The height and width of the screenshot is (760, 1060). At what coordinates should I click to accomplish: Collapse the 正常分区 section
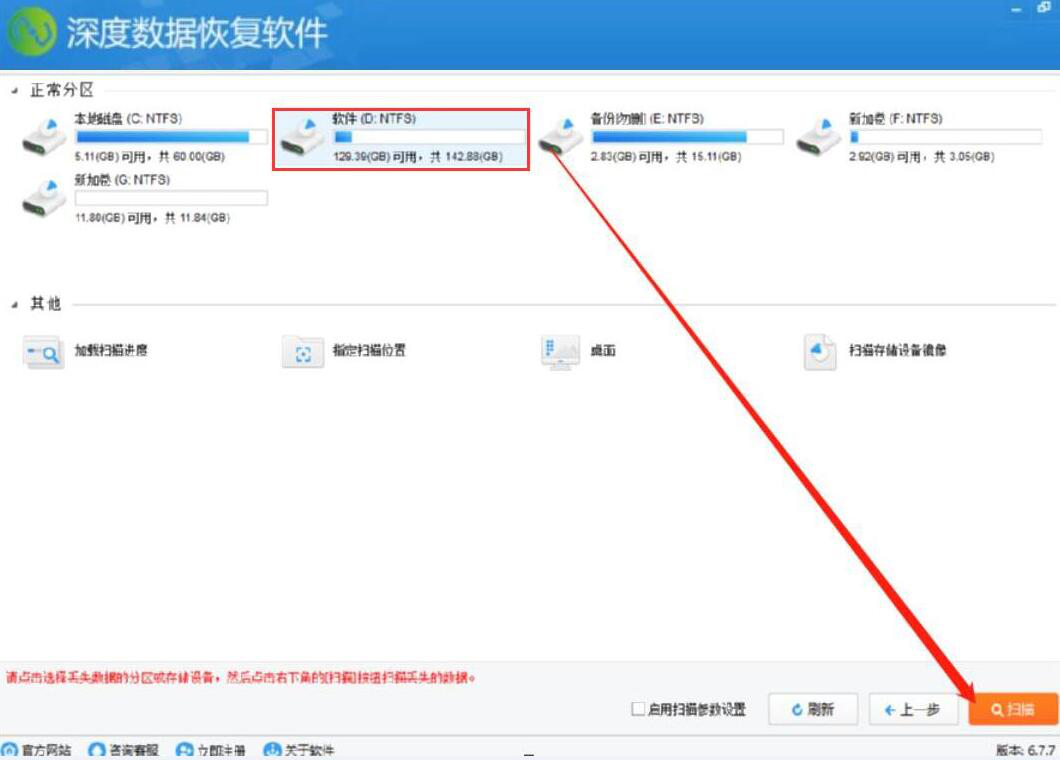pyautogui.click(x=14, y=91)
